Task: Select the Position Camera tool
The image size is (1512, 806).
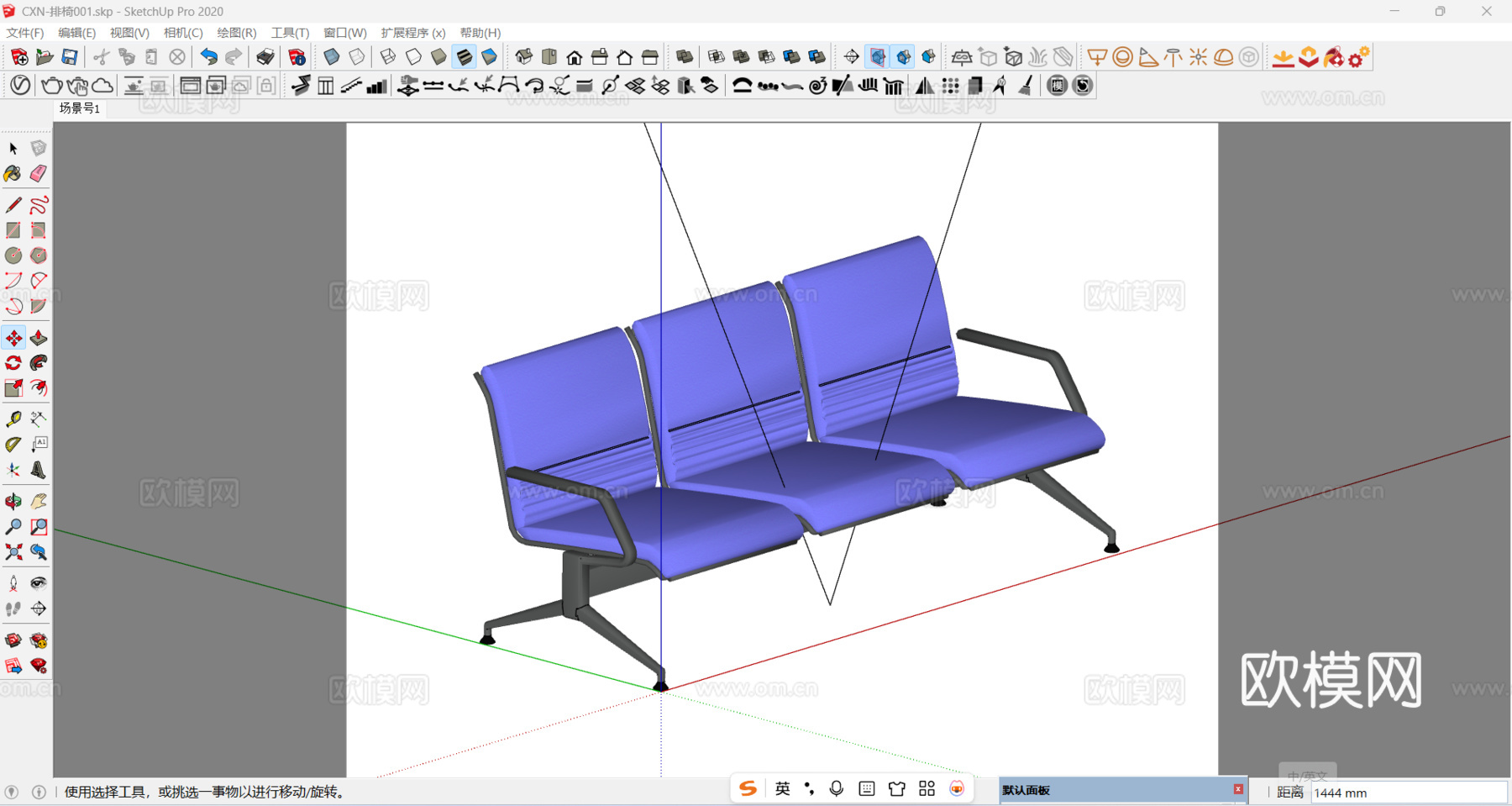Action: click(x=13, y=583)
